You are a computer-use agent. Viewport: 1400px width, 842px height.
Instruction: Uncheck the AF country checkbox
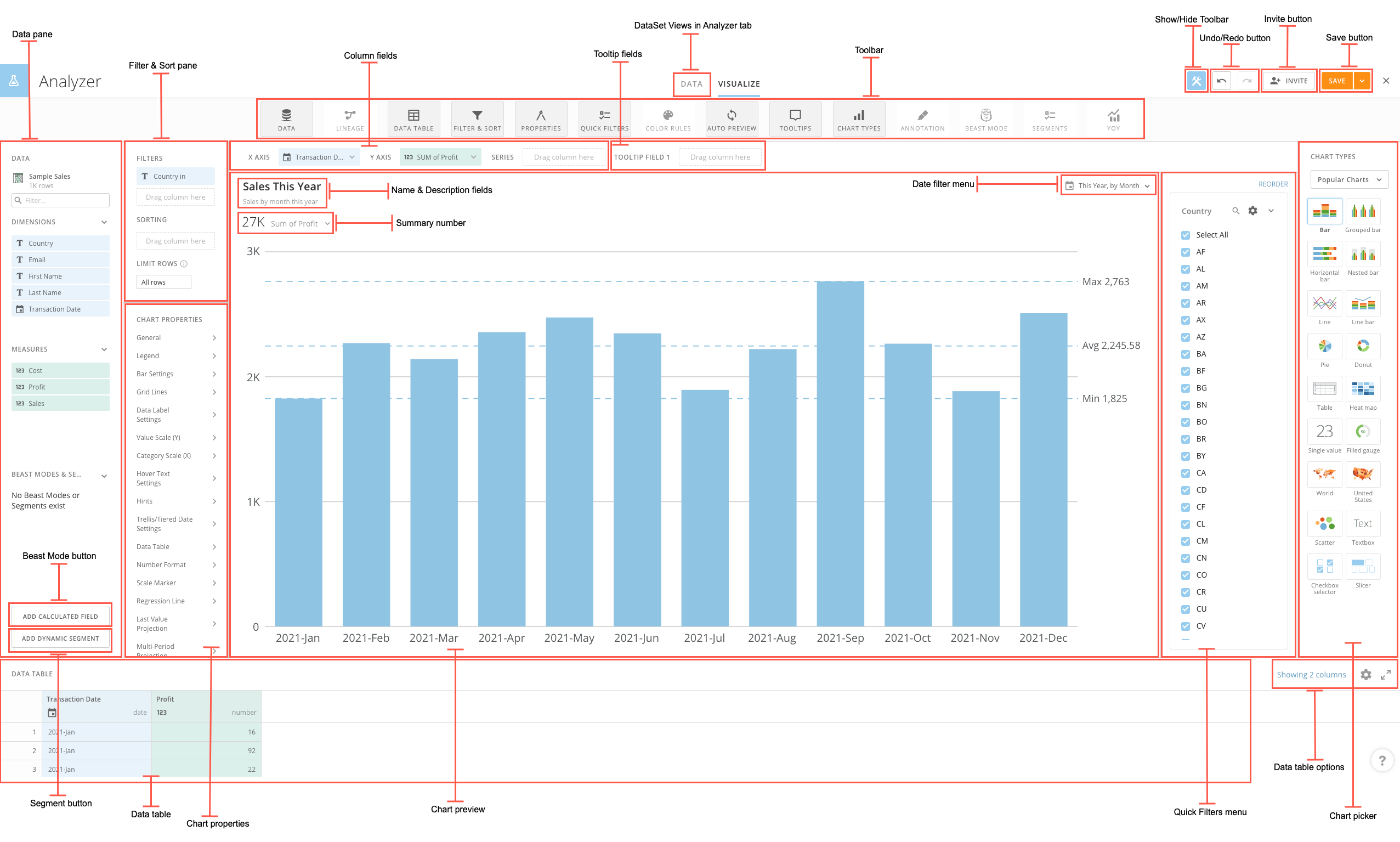click(1186, 252)
